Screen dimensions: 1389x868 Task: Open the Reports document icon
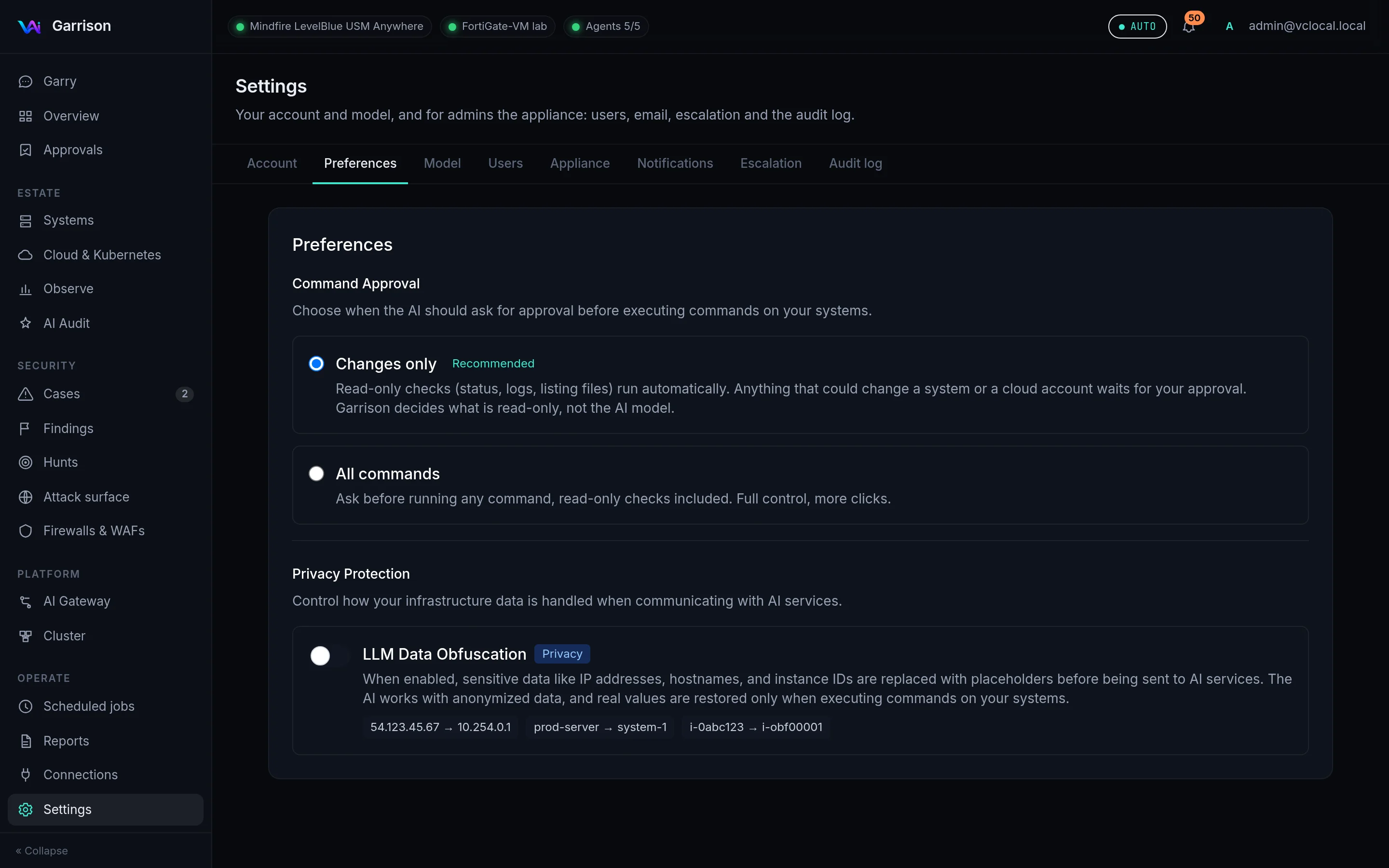(25, 741)
